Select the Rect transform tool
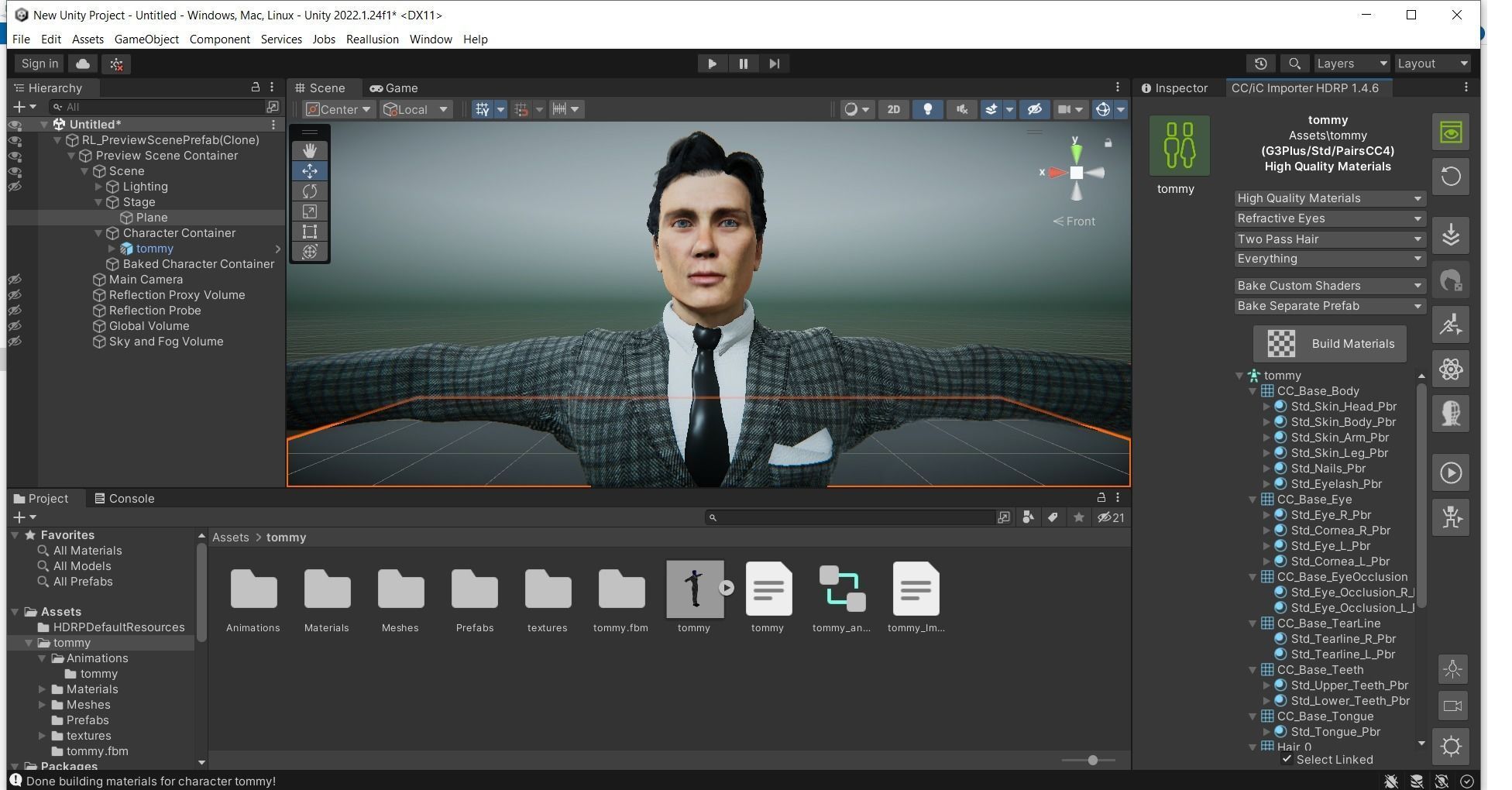The width and height of the screenshot is (1512, 790). click(310, 231)
